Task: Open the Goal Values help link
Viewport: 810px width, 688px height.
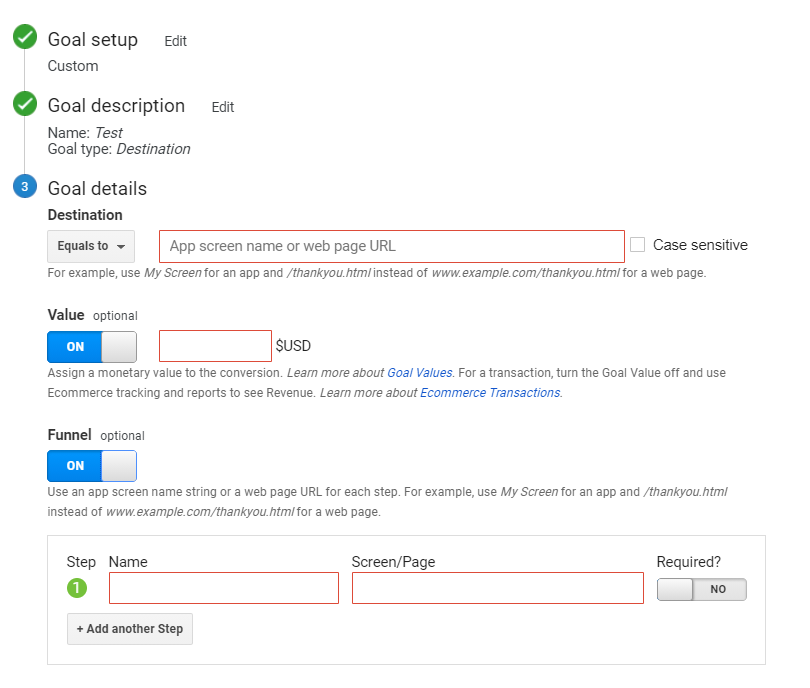Action: point(419,373)
